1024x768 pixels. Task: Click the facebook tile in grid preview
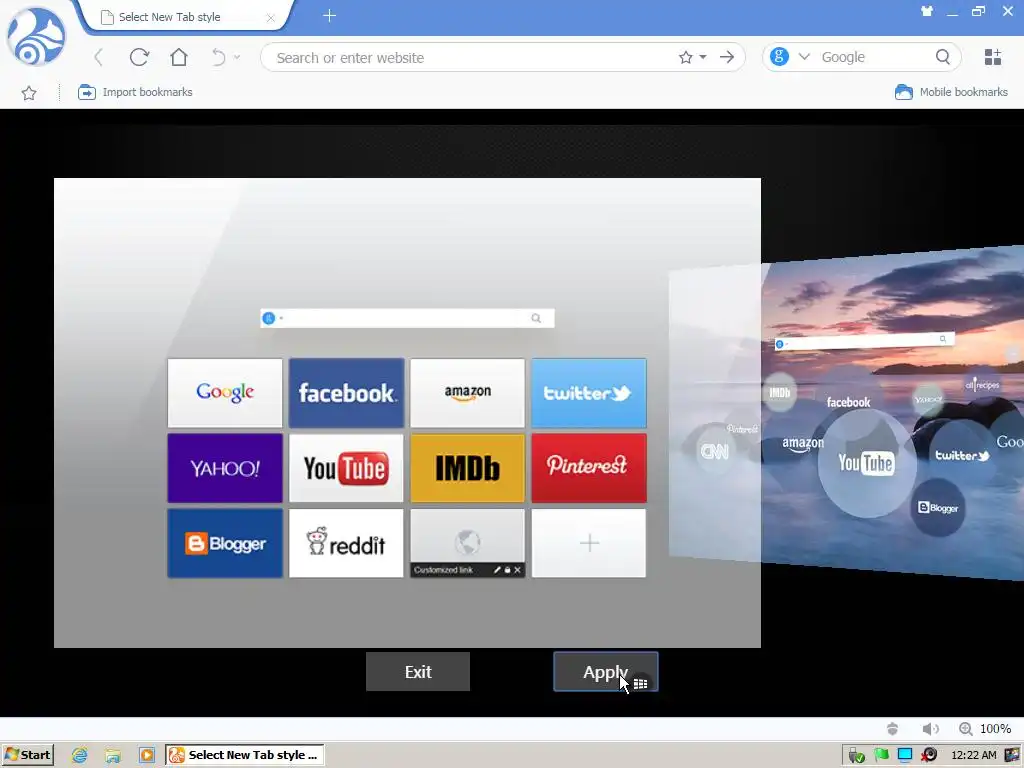[346, 392]
